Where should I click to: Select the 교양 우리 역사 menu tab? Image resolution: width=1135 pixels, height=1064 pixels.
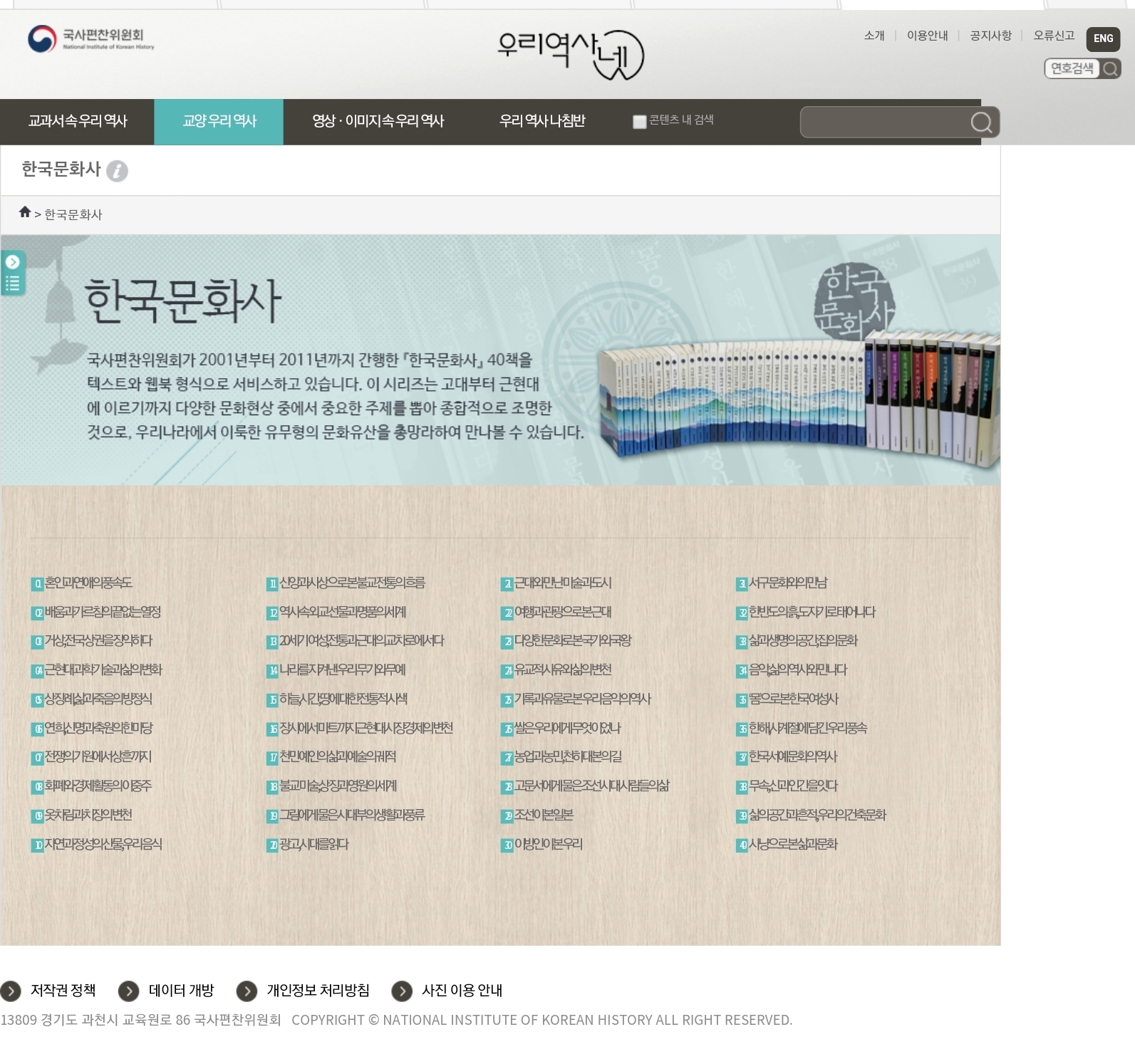coord(219,122)
